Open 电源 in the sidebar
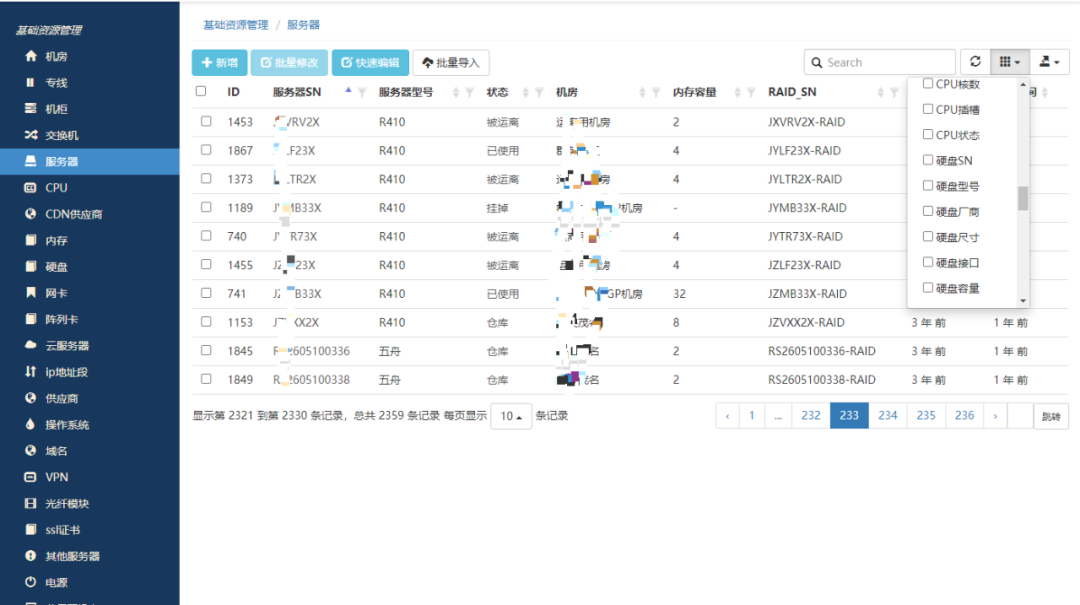The height and width of the screenshot is (605, 1080). click(90, 582)
